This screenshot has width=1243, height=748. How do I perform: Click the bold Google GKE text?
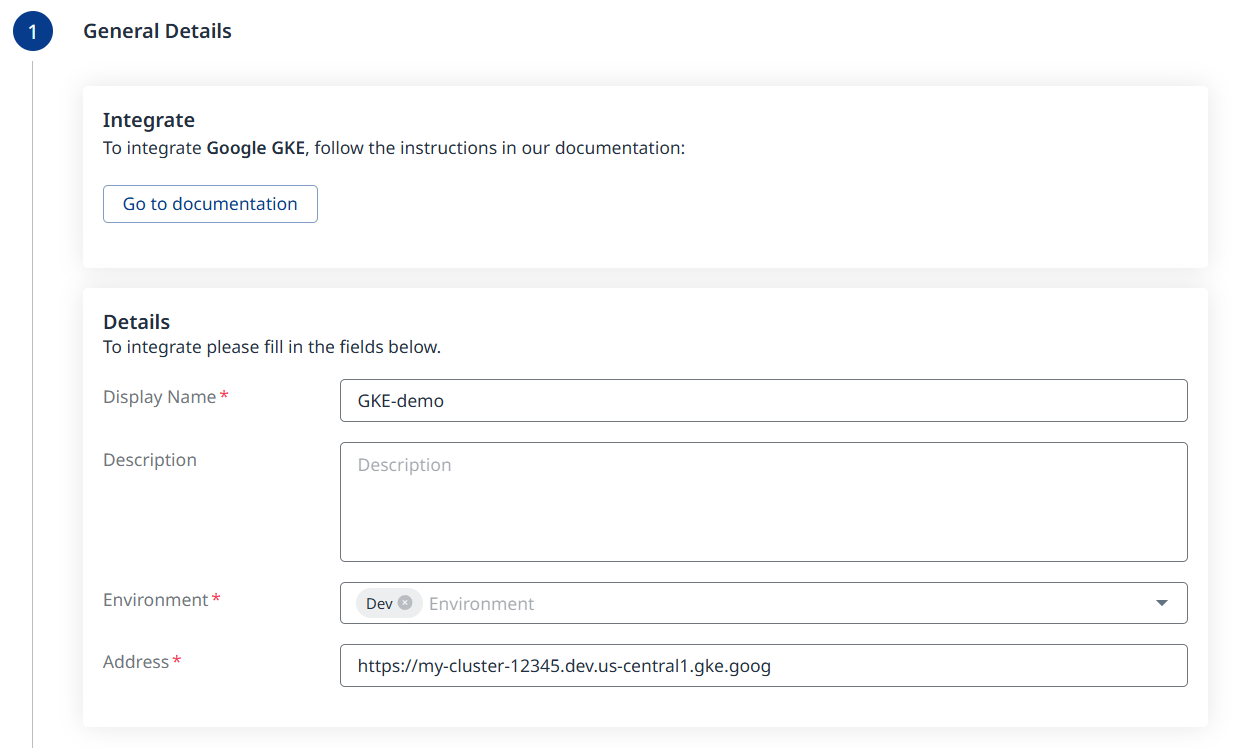click(x=255, y=148)
